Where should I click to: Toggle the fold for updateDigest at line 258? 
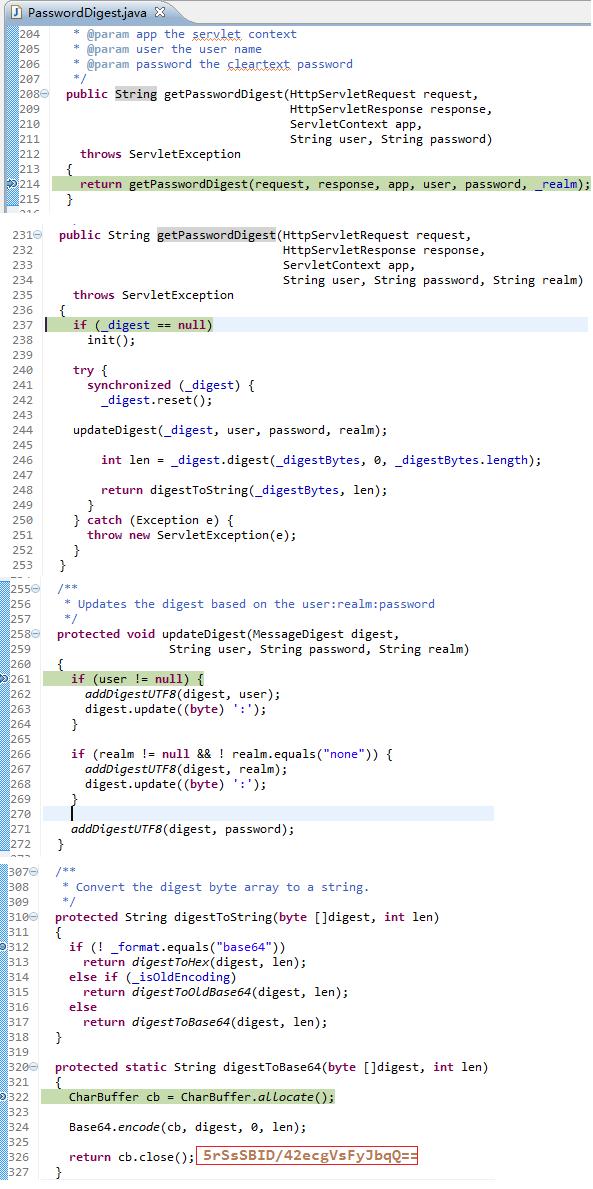pyautogui.click(x=36, y=634)
